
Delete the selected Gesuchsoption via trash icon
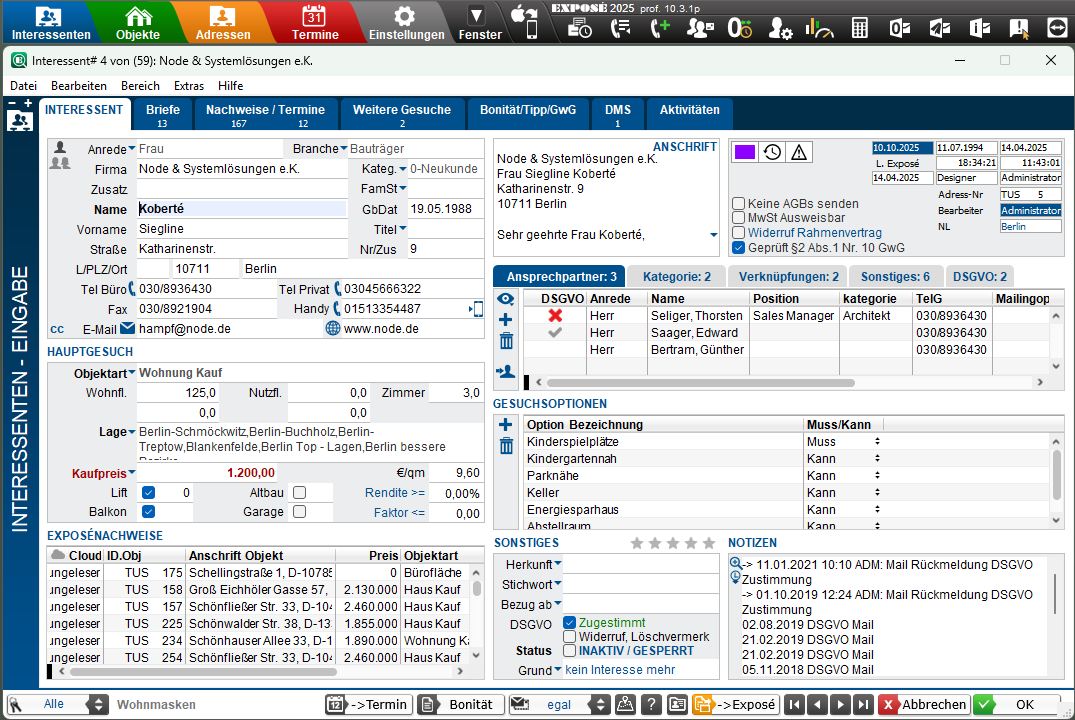tap(506, 446)
